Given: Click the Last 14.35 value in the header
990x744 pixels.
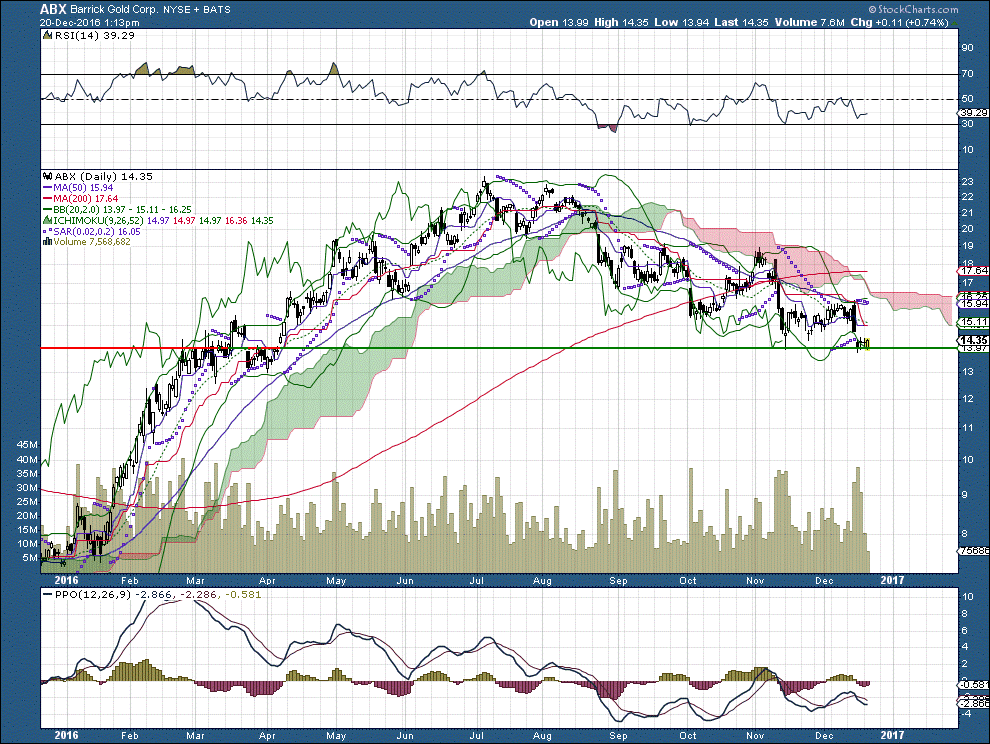Looking at the screenshot, I should coord(741,22).
